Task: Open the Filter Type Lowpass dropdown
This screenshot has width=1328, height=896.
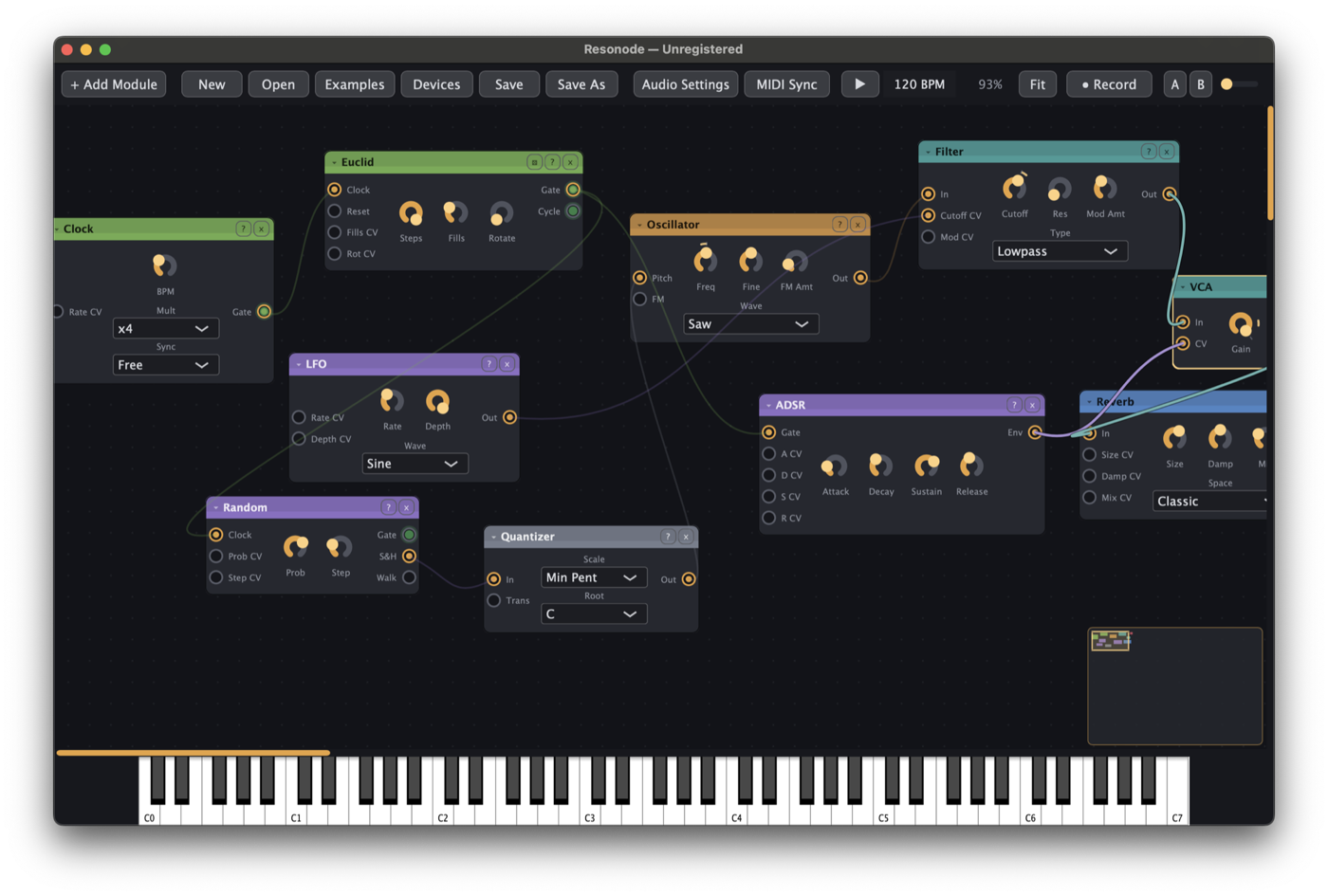Action: pos(1060,251)
